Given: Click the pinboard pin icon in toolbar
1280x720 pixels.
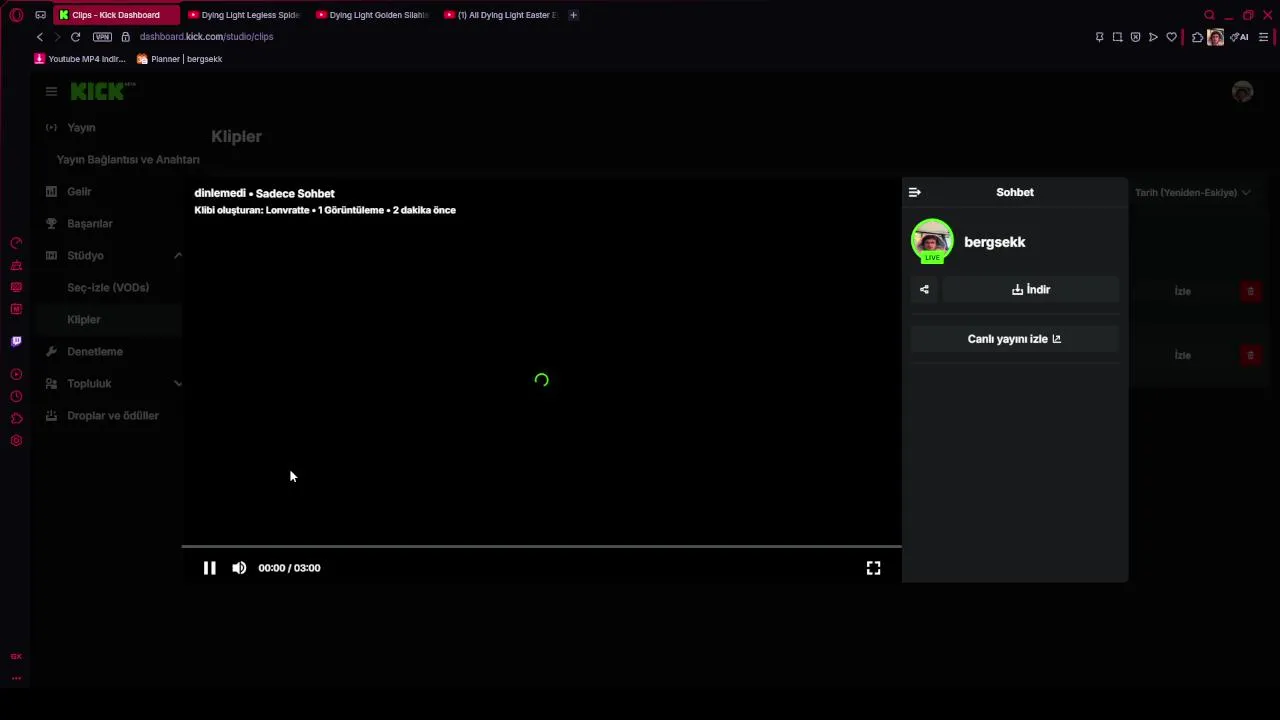Looking at the screenshot, I should coord(1099,37).
